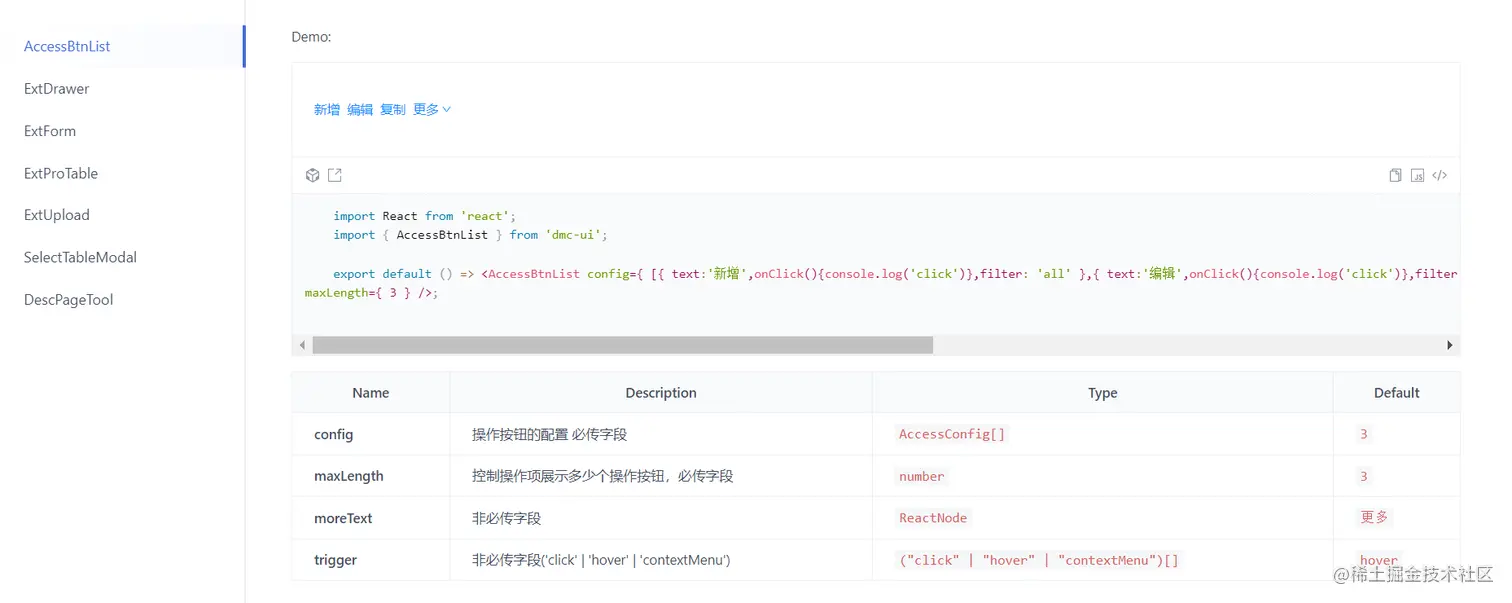The image size is (1512, 603).
Task: Click the trigger union type value
Action: point(1039,560)
